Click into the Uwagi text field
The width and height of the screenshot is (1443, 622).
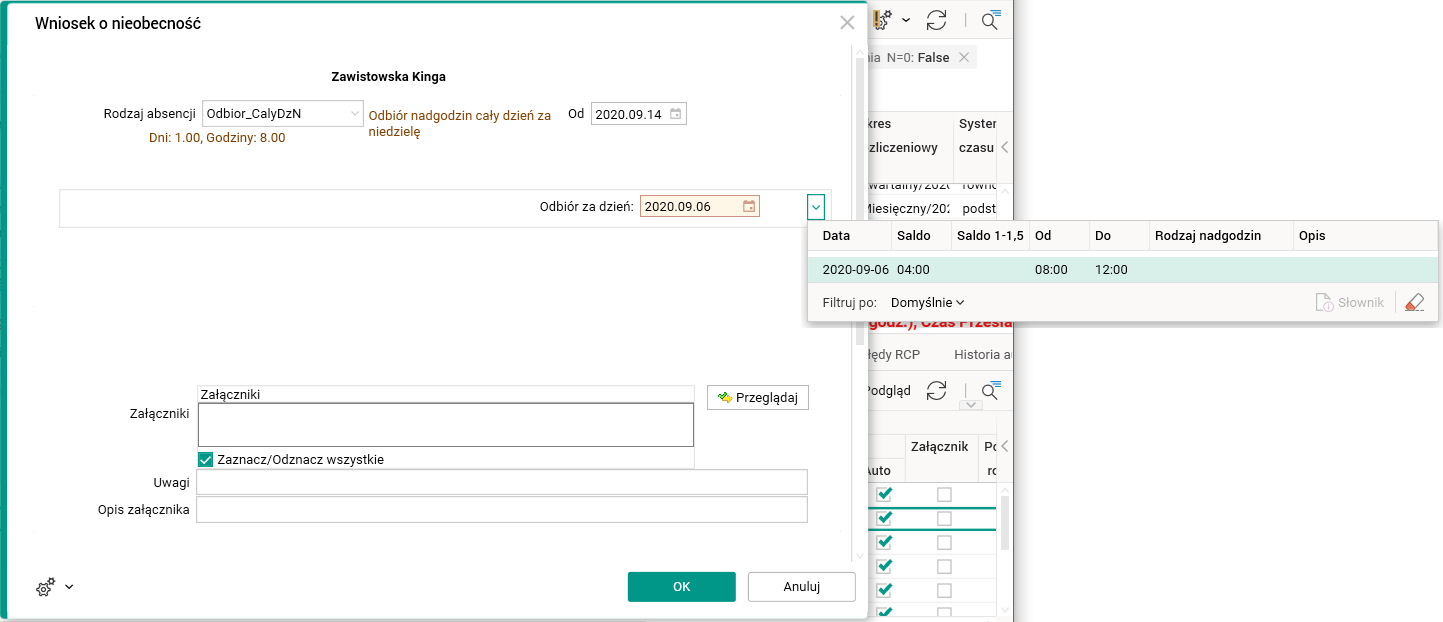pos(502,483)
